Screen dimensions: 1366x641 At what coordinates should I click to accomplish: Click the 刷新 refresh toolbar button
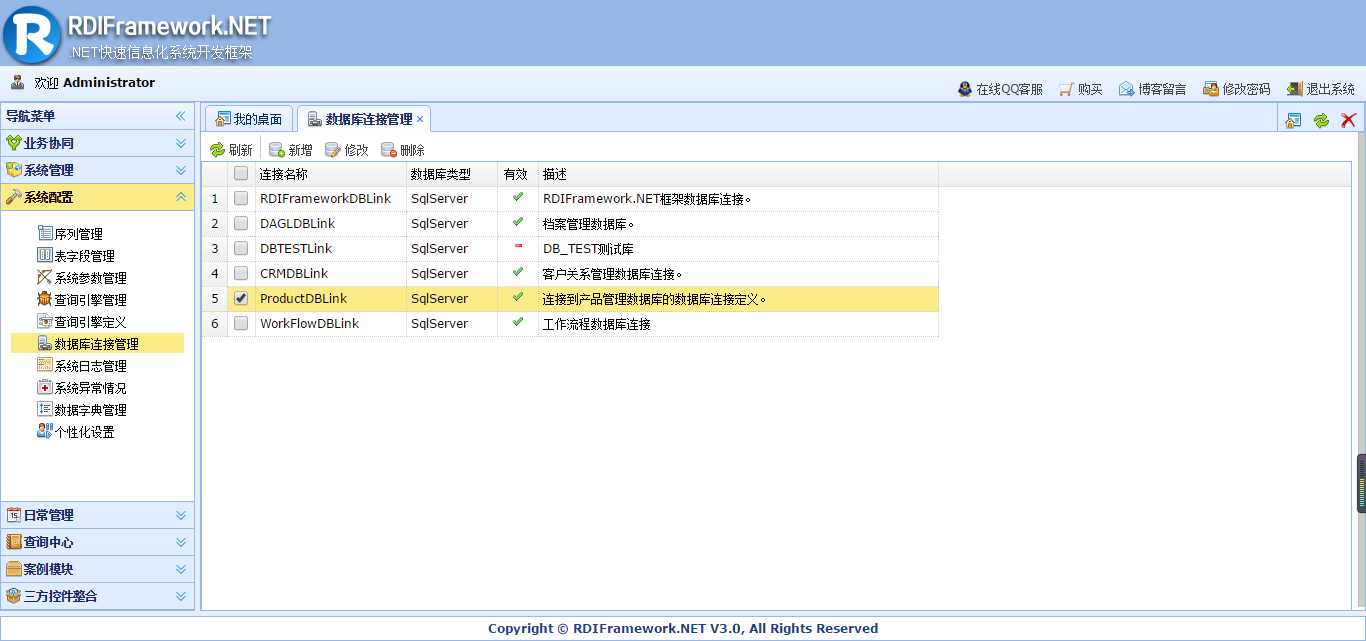pyautogui.click(x=231, y=150)
